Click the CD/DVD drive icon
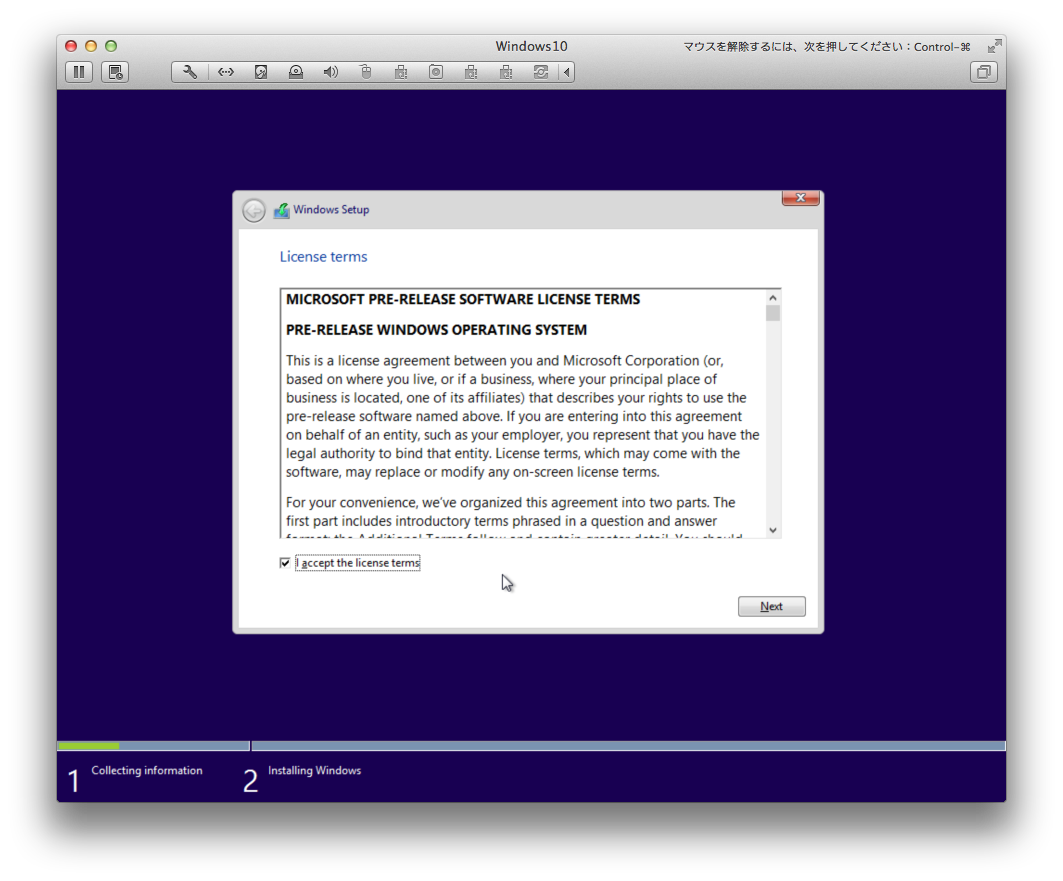This screenshot has width=1063, height=881. point(296,72)
